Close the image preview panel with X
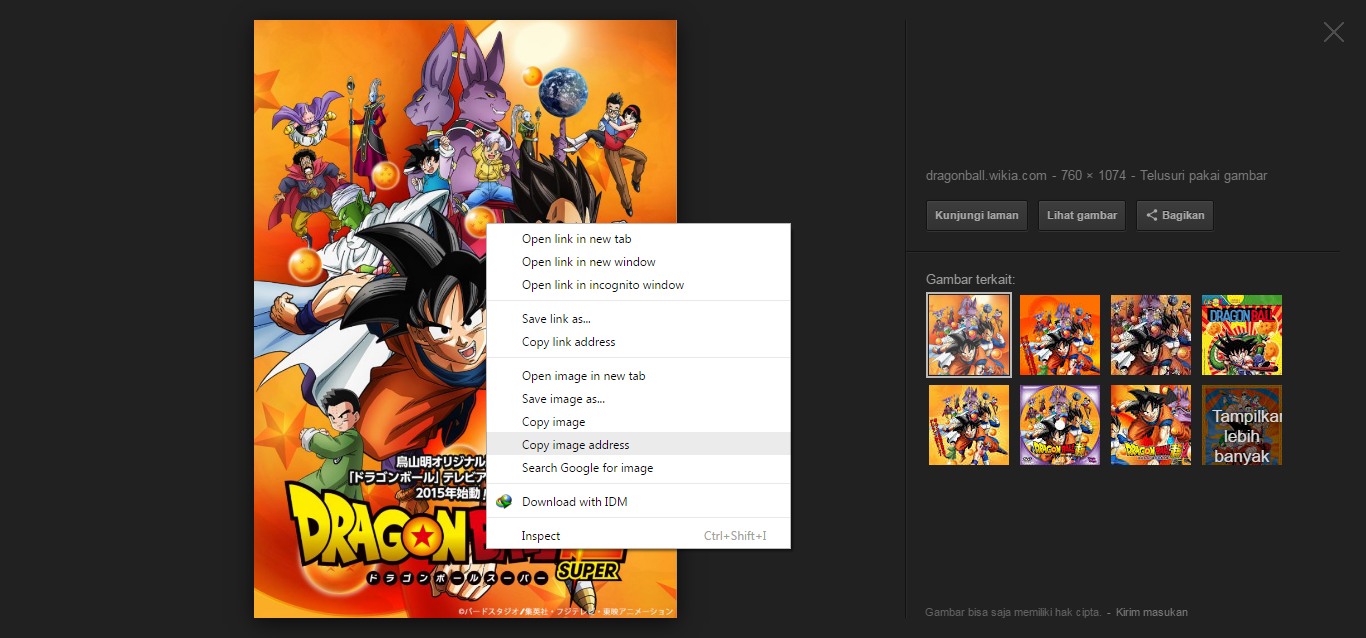This screenshot has height=638, width=1366. click(1334, 32)
